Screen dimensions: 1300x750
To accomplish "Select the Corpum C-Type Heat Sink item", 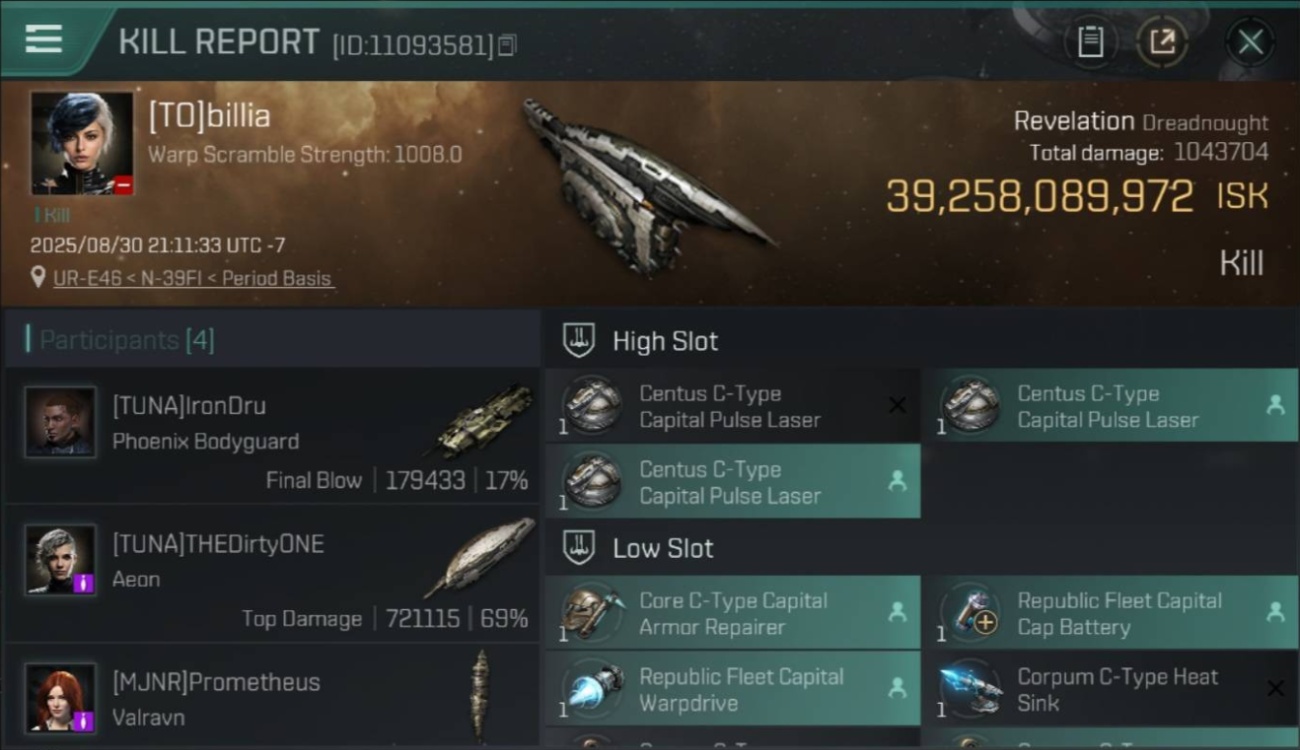I will pos(1110,689).
